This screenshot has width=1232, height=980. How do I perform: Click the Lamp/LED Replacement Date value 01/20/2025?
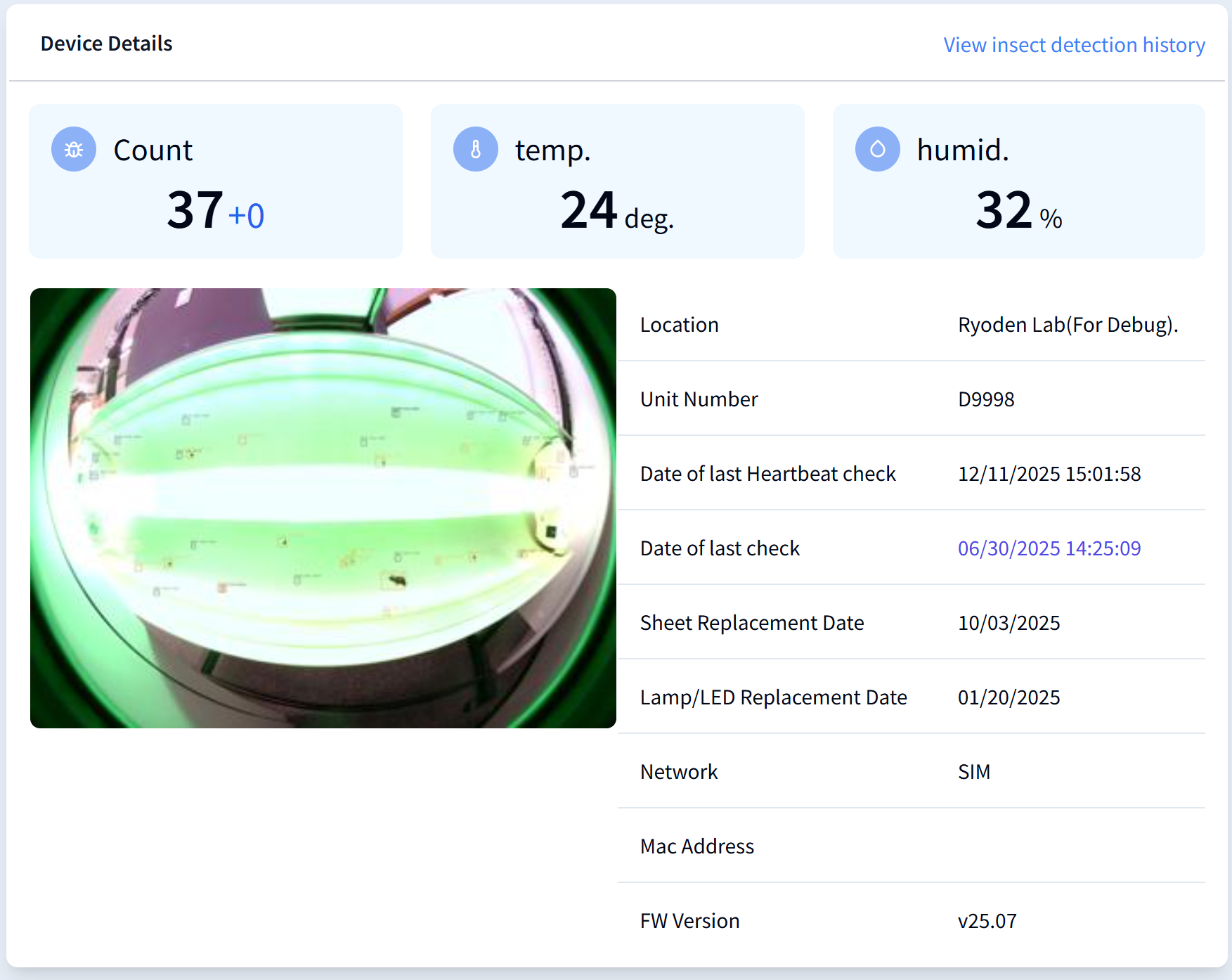[1009, 697]
